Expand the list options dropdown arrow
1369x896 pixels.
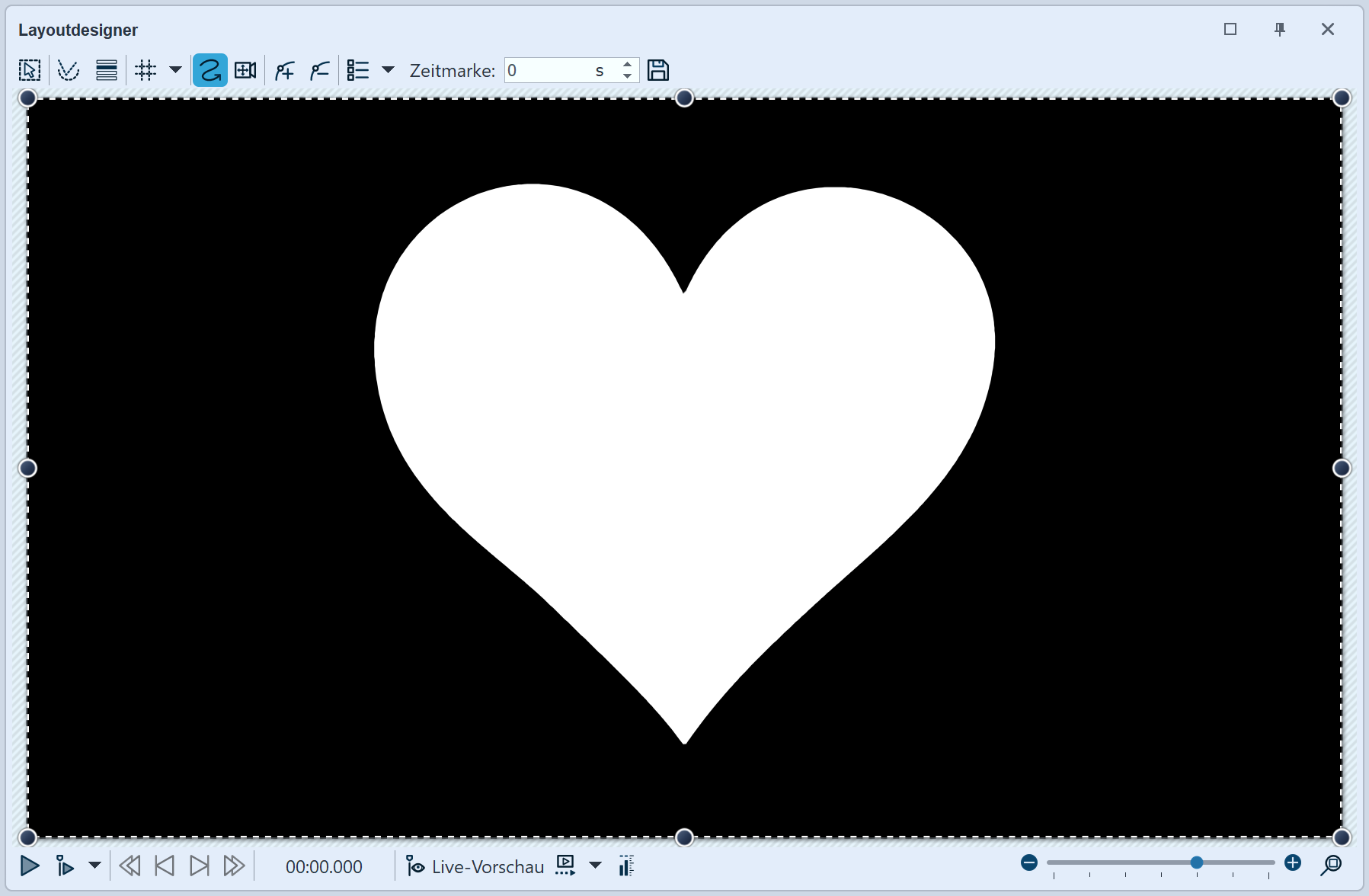(388, 70)
